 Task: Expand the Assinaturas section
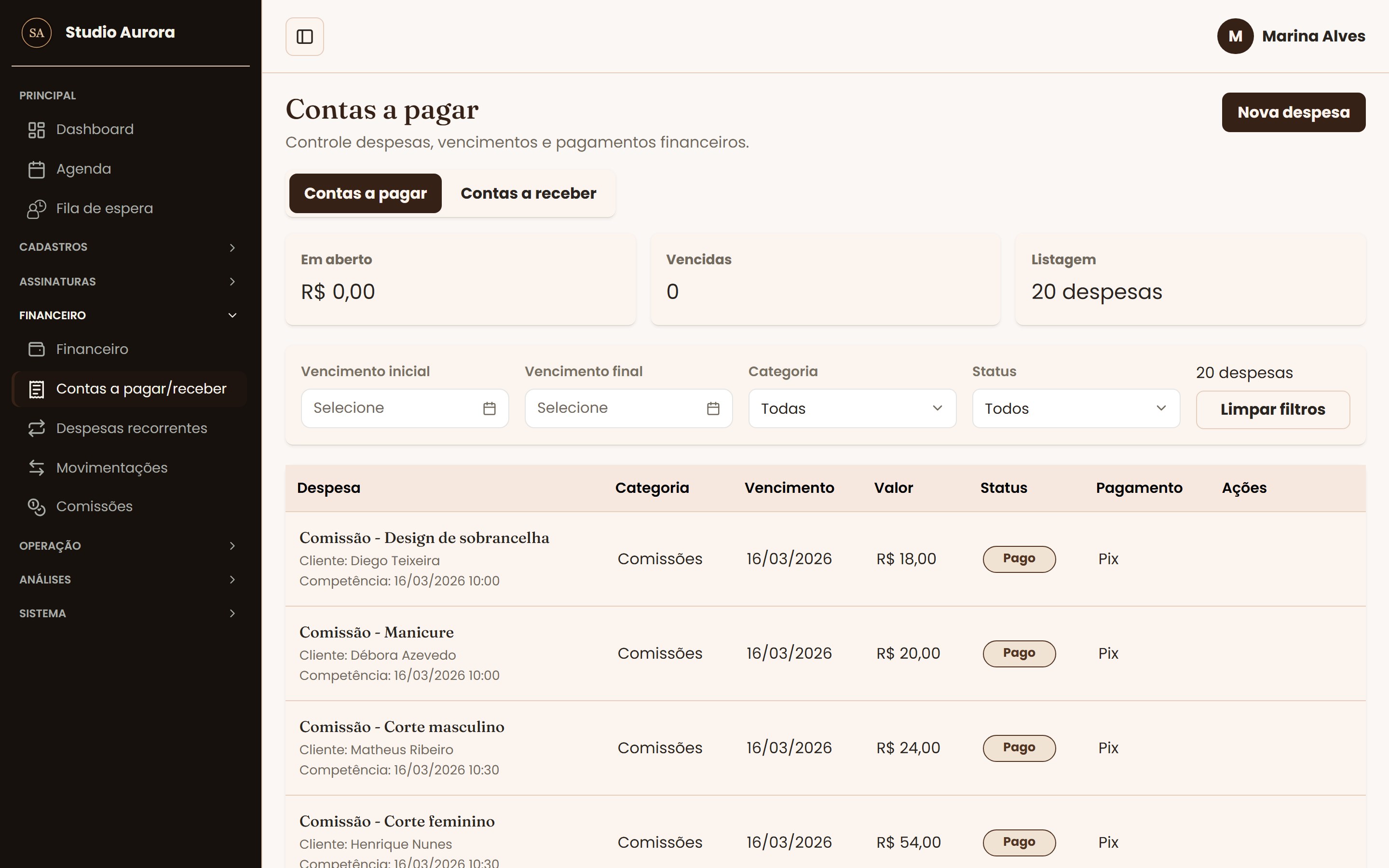point(130,282)
